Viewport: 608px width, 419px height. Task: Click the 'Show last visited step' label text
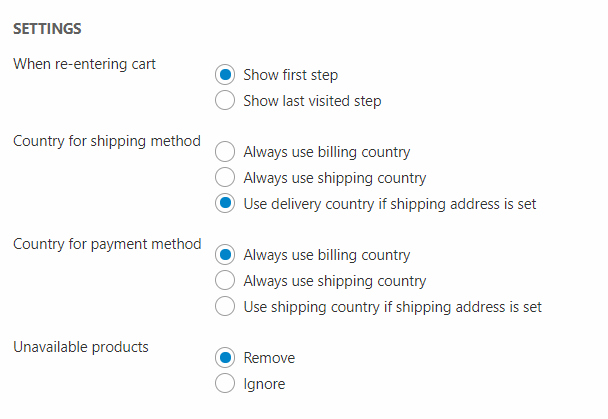point(312,101)
